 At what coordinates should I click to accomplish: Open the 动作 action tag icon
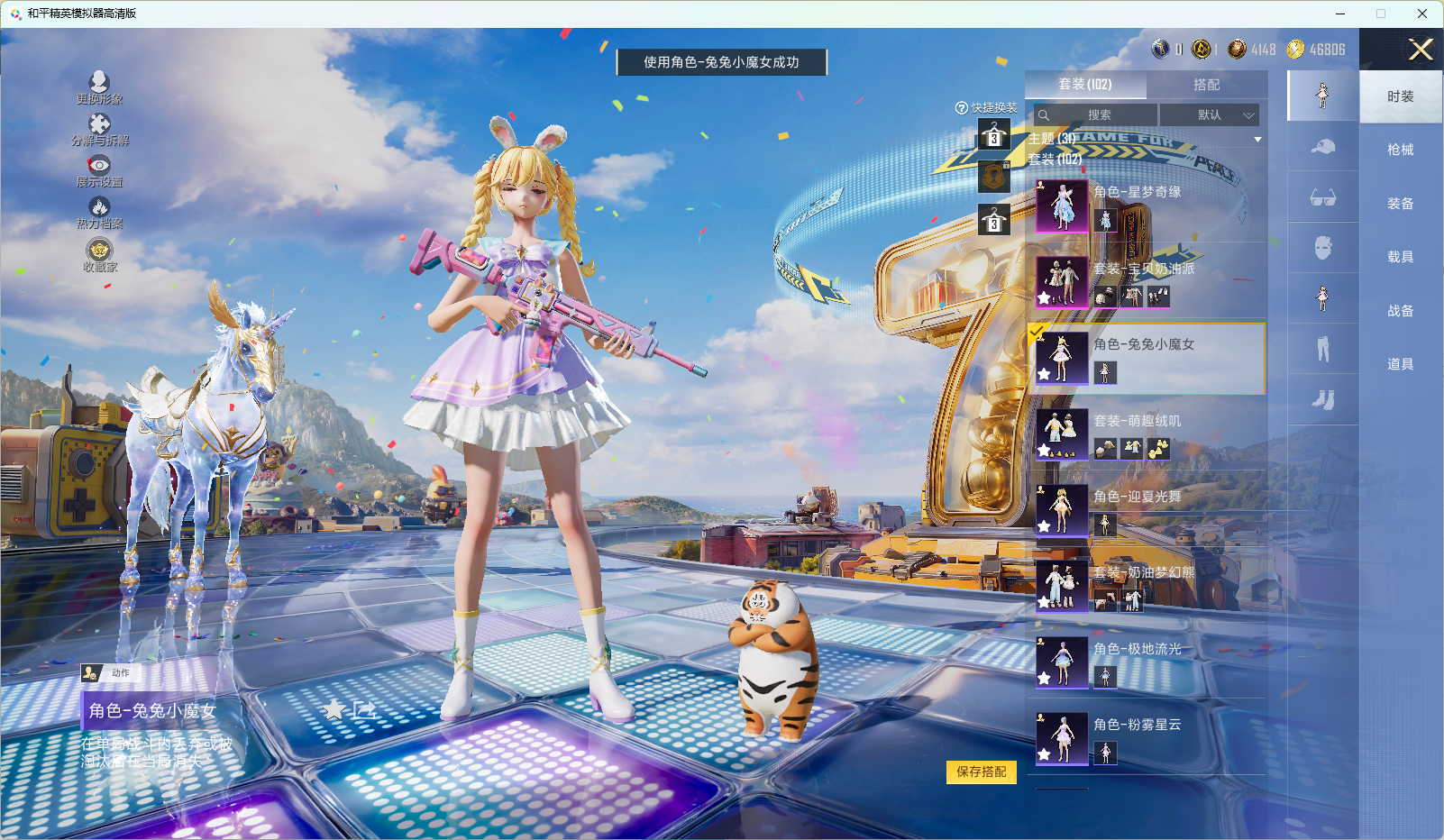pos(90,672)
